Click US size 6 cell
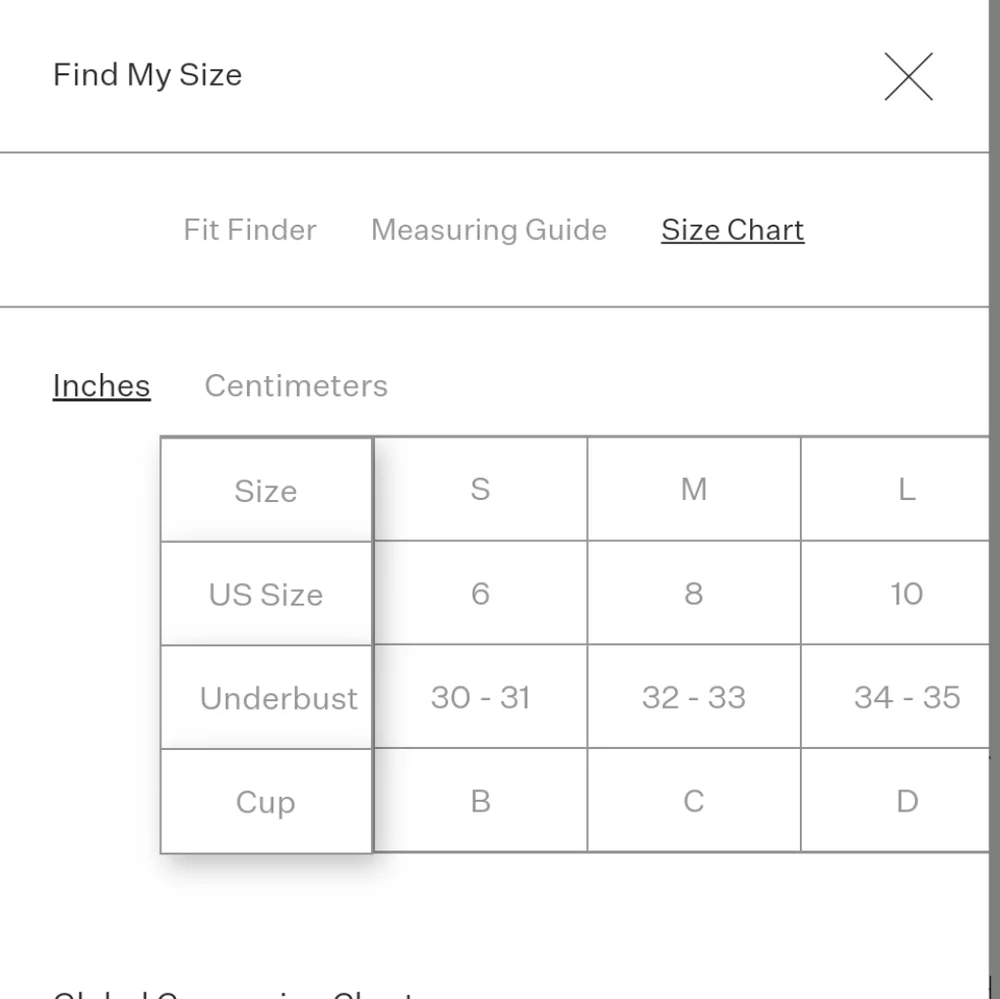The width and height of the screenshot is (1000, 999). tap(480, 593)
